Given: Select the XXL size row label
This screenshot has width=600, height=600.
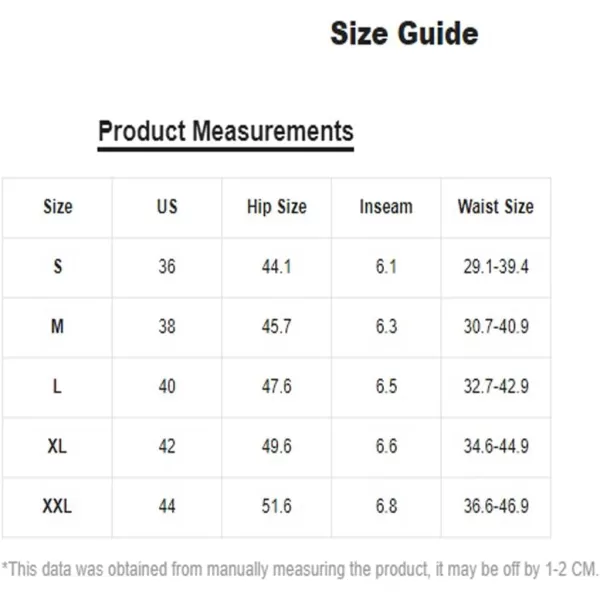Looking at the screenshot, I should pyautogui.click(x=57, y=506).
